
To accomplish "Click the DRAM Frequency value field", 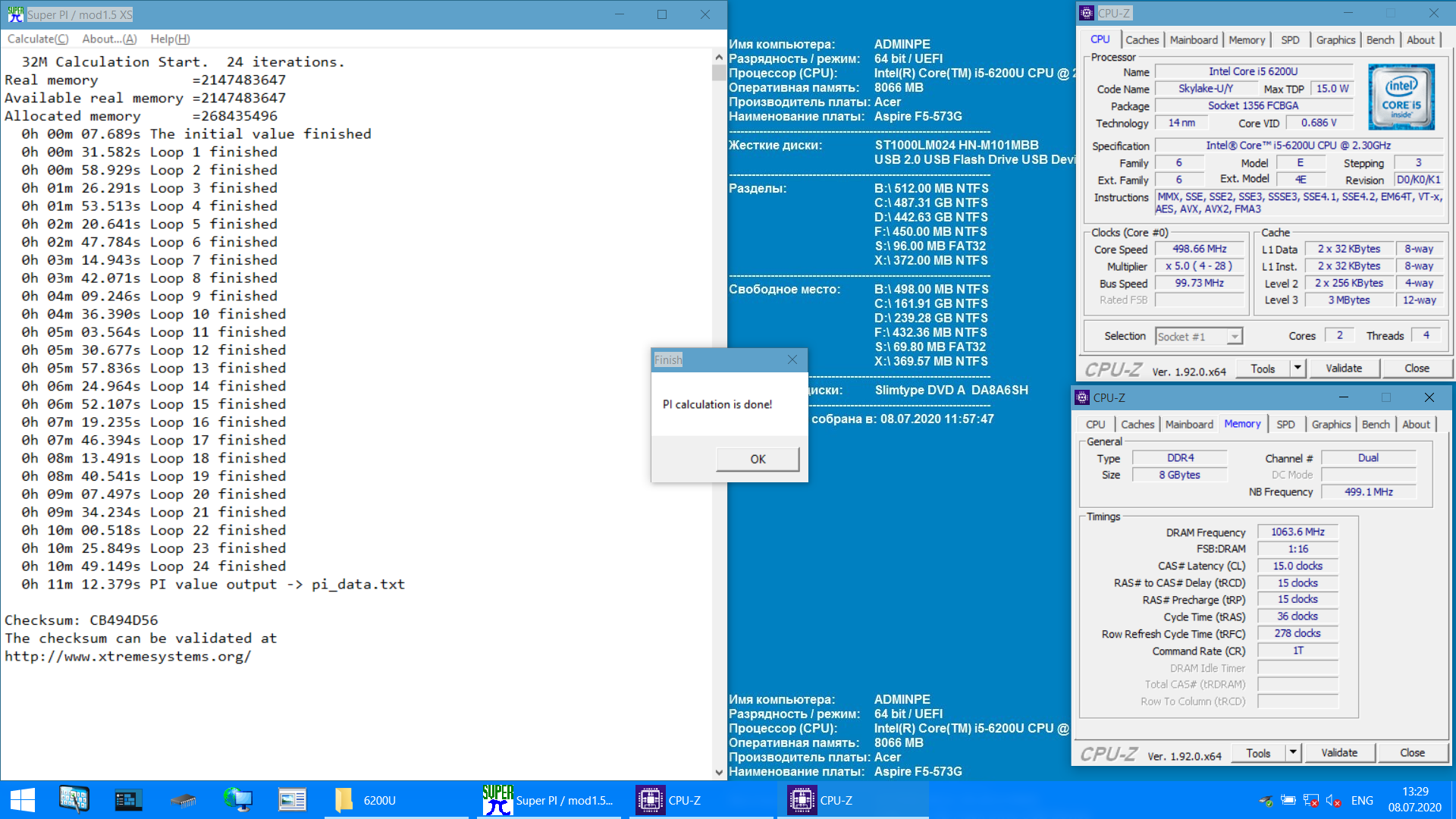I will (x=1298, y=532).
